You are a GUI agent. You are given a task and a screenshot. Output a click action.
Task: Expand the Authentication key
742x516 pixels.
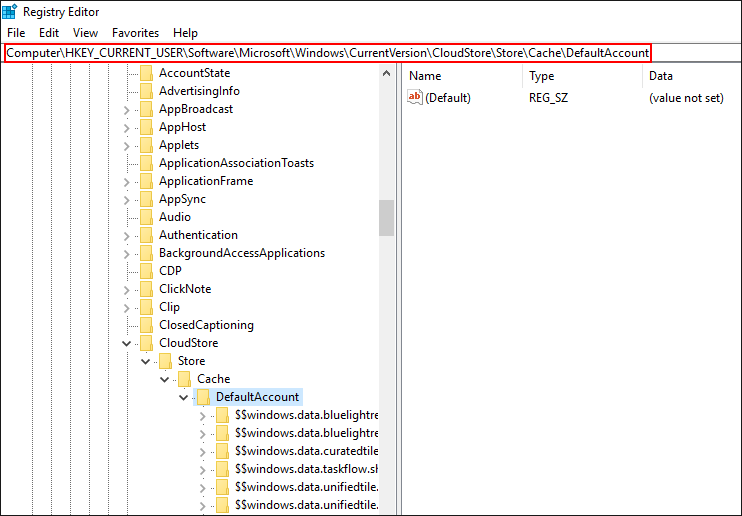coord(126,236)
